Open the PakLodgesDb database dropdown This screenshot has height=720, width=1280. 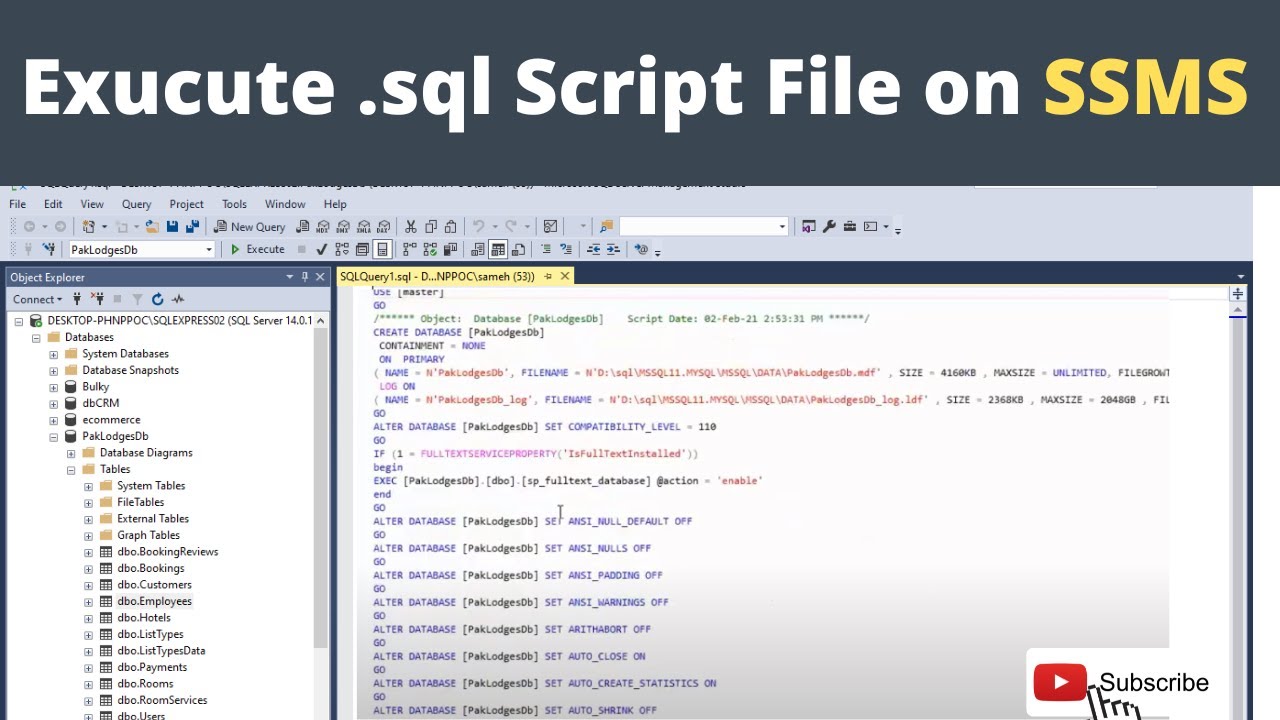[x=209, y=250]
